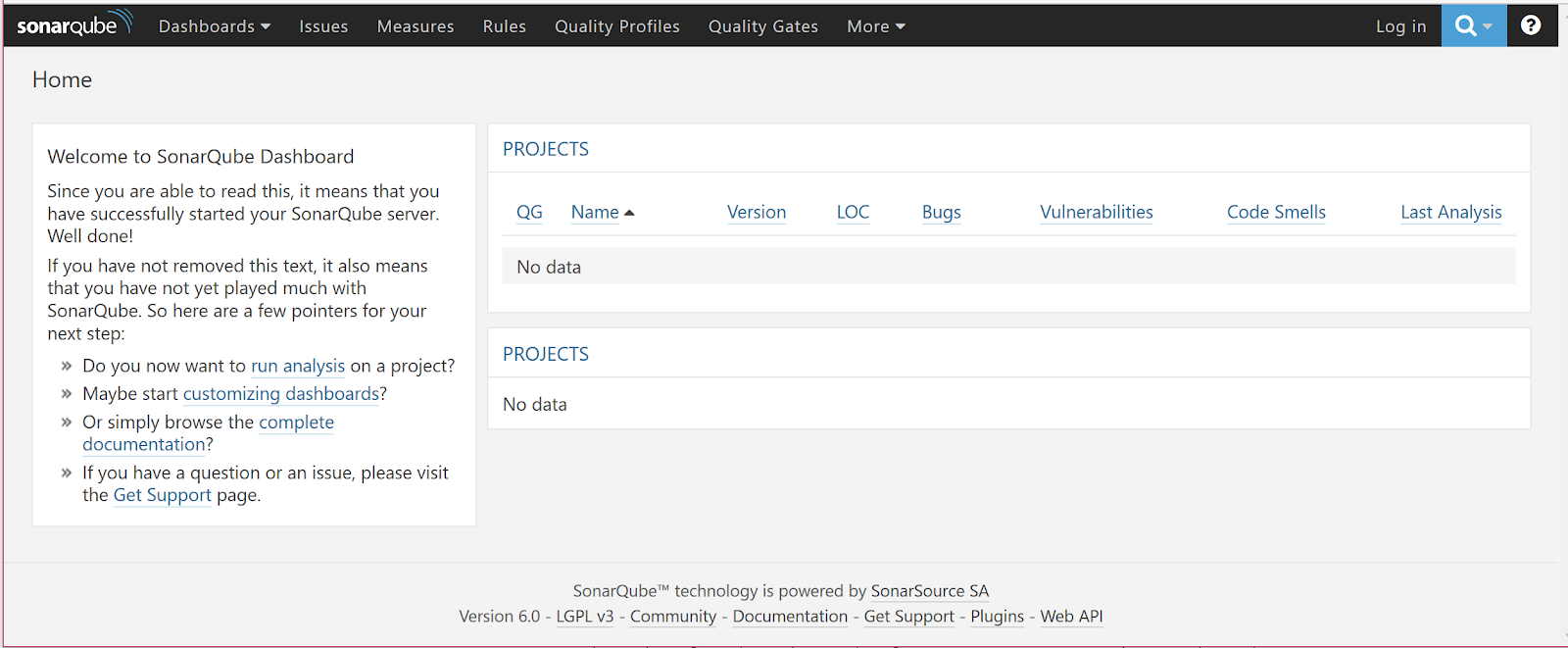This screenshot has width=1568, height=648.
Task: Sort projects by Last Analysis column
Action: coord(1451,212)
